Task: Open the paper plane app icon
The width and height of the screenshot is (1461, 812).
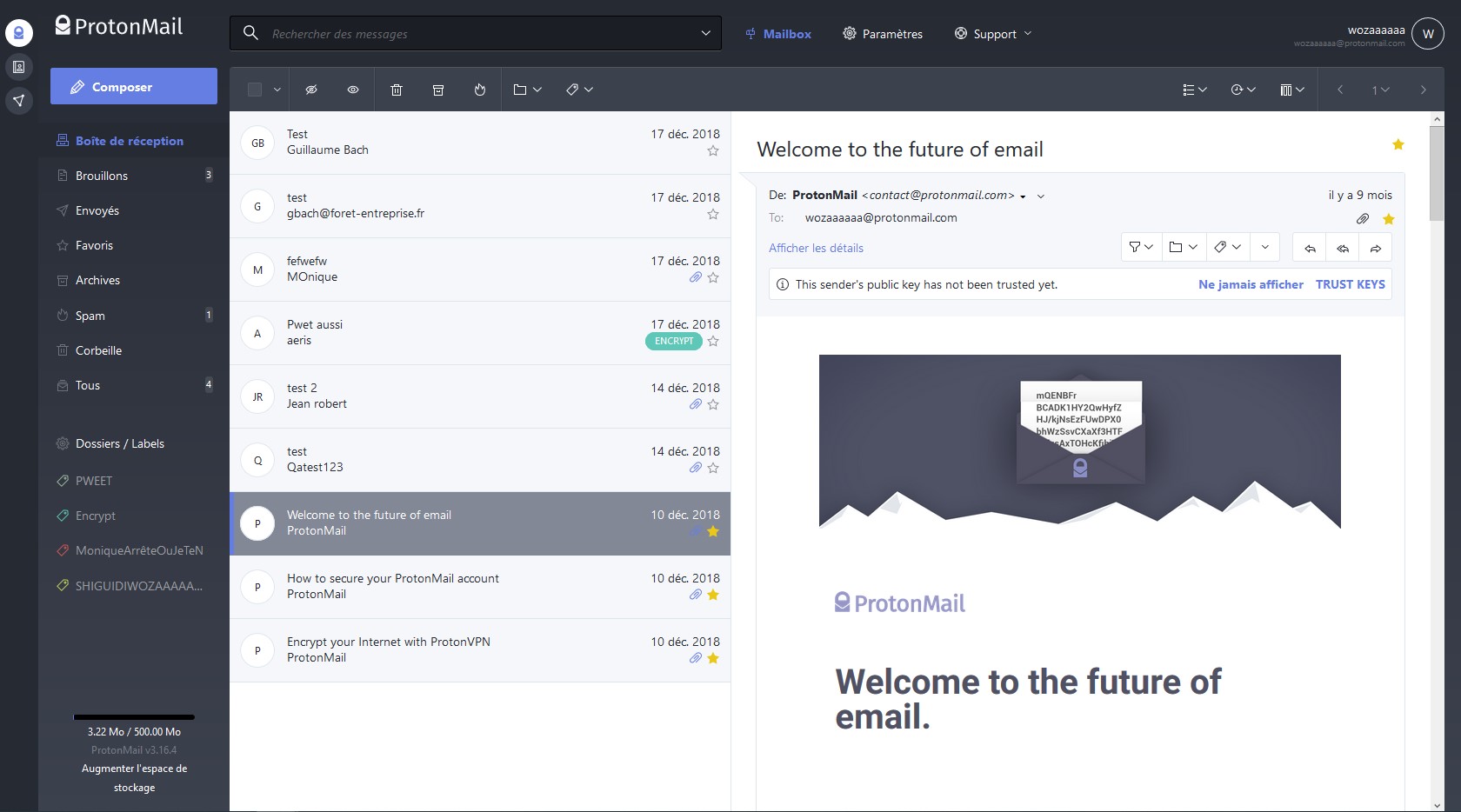Action: coord(18,101)
